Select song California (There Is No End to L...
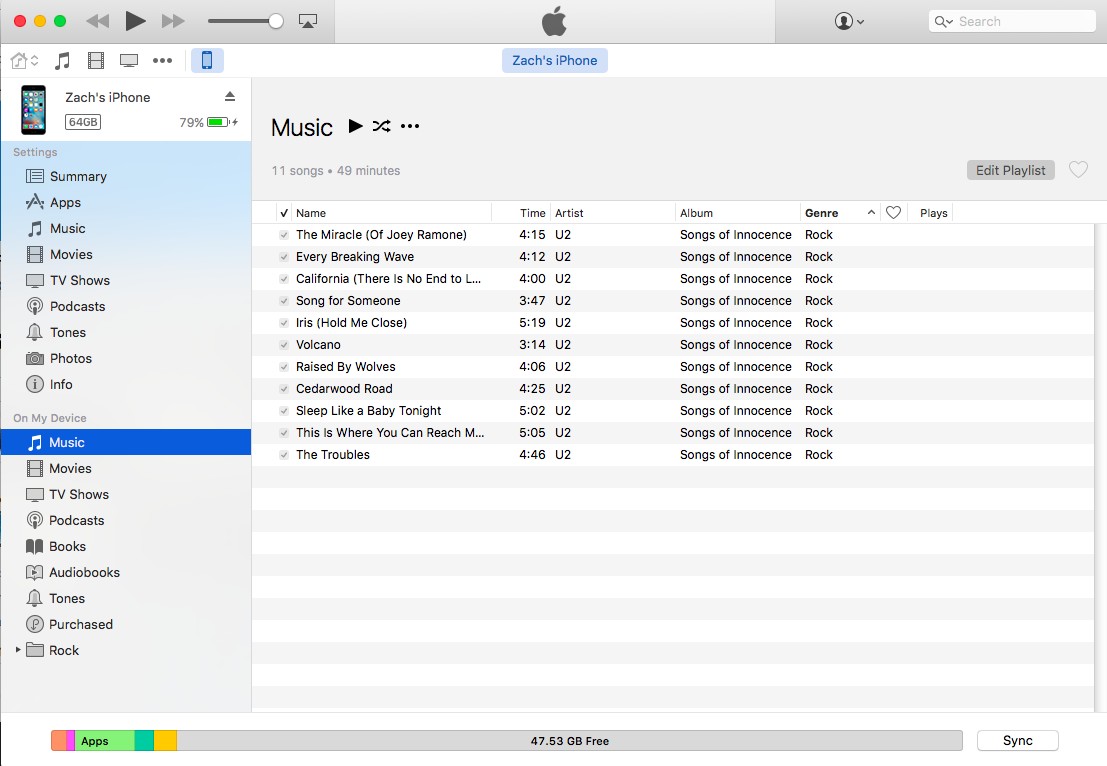 click(673, 279)
